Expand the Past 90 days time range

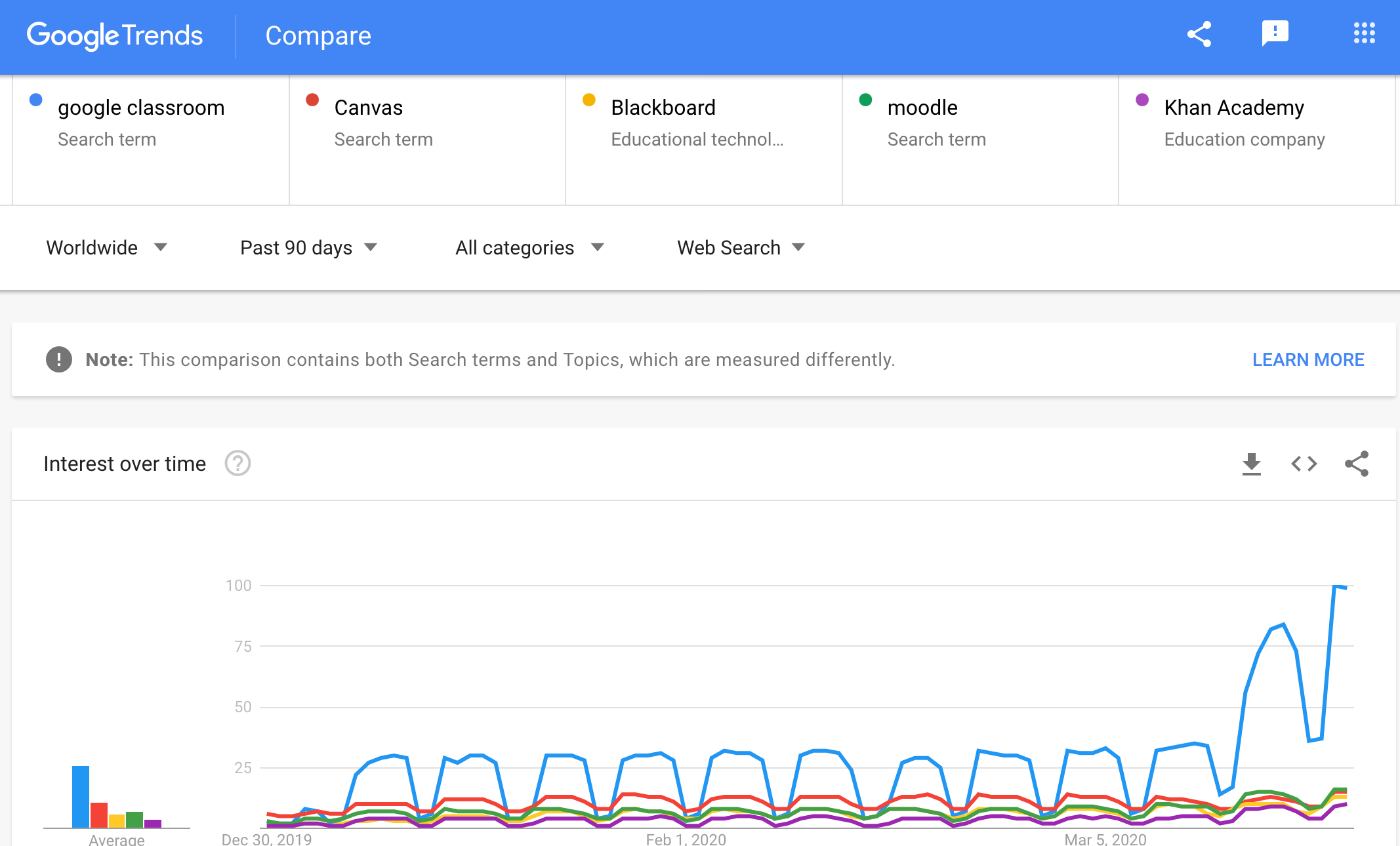308,248
